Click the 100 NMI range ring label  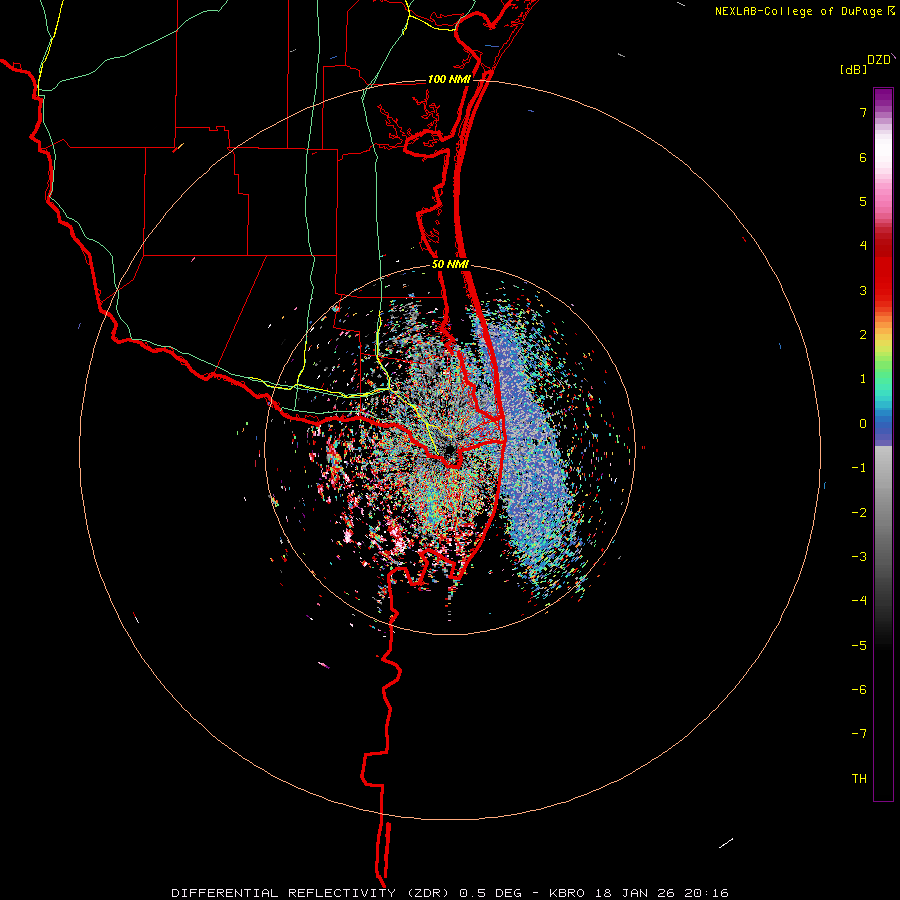pyautogui.click(x=449, y=79)
